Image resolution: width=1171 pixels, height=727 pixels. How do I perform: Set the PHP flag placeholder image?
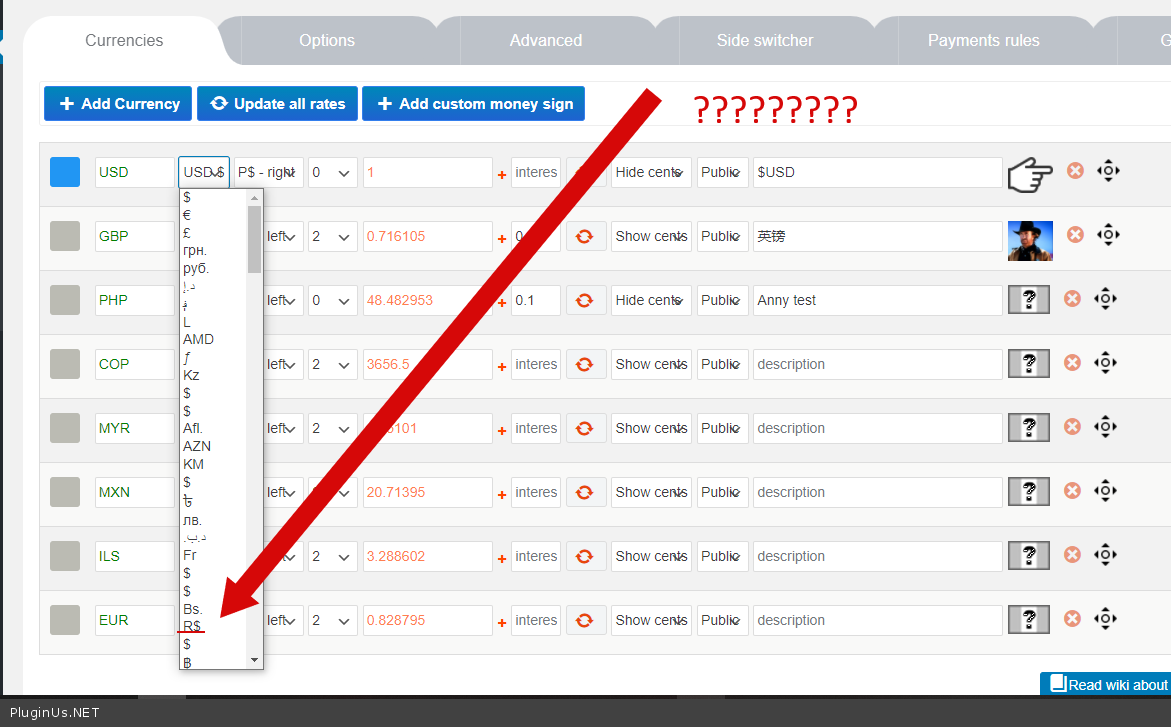point(1029,300)
